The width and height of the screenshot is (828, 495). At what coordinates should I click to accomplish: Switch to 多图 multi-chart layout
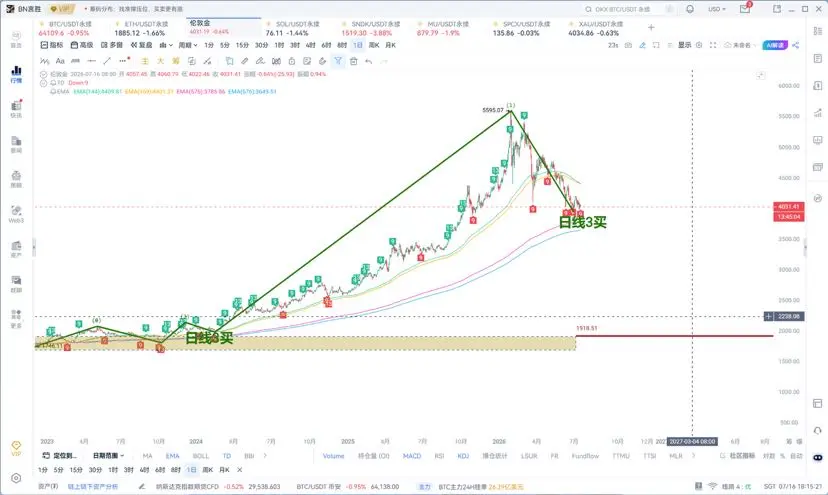pos(112,45)
